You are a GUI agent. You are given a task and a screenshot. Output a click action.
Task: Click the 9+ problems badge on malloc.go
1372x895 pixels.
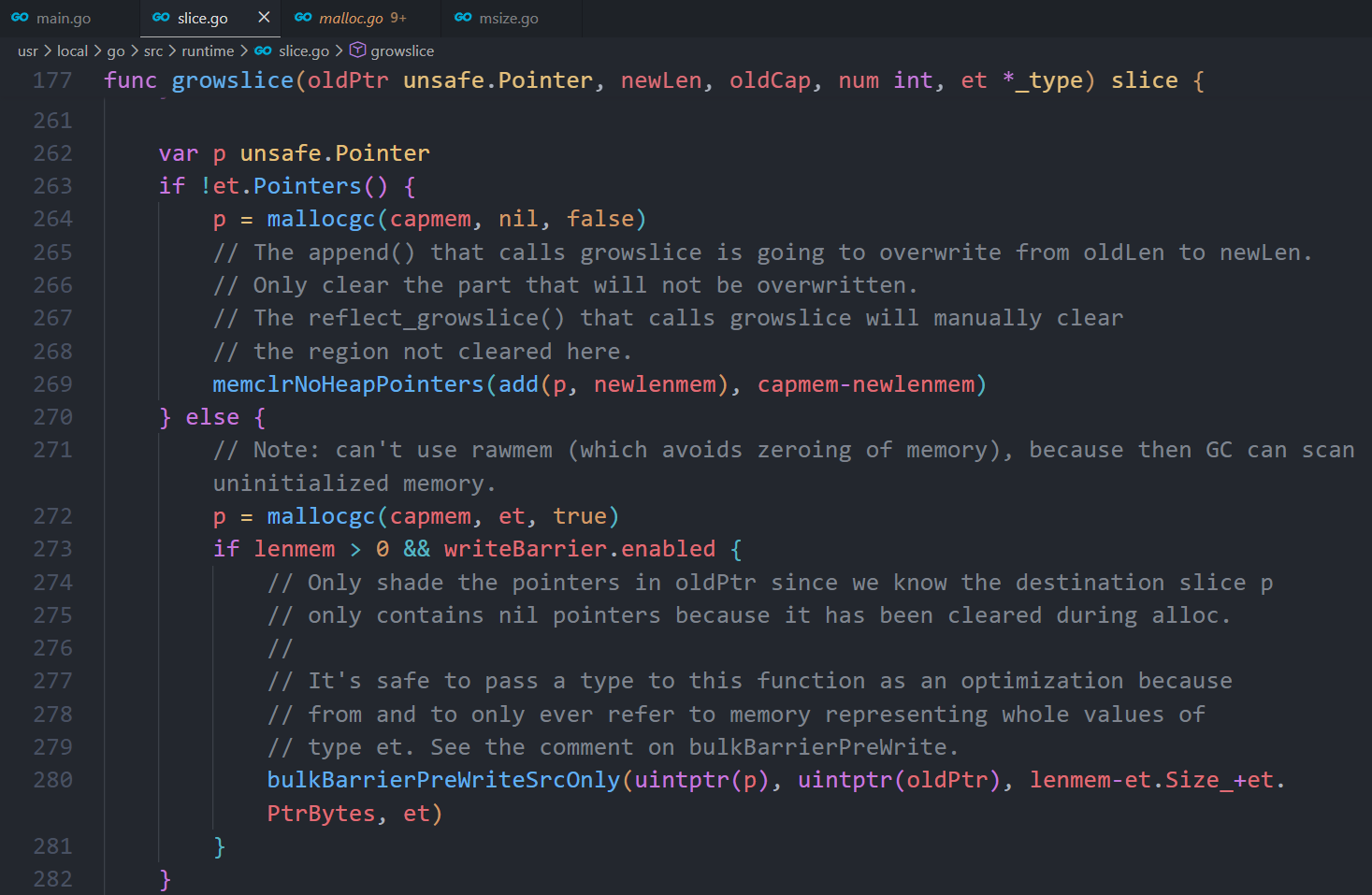[x=398, y=18]
